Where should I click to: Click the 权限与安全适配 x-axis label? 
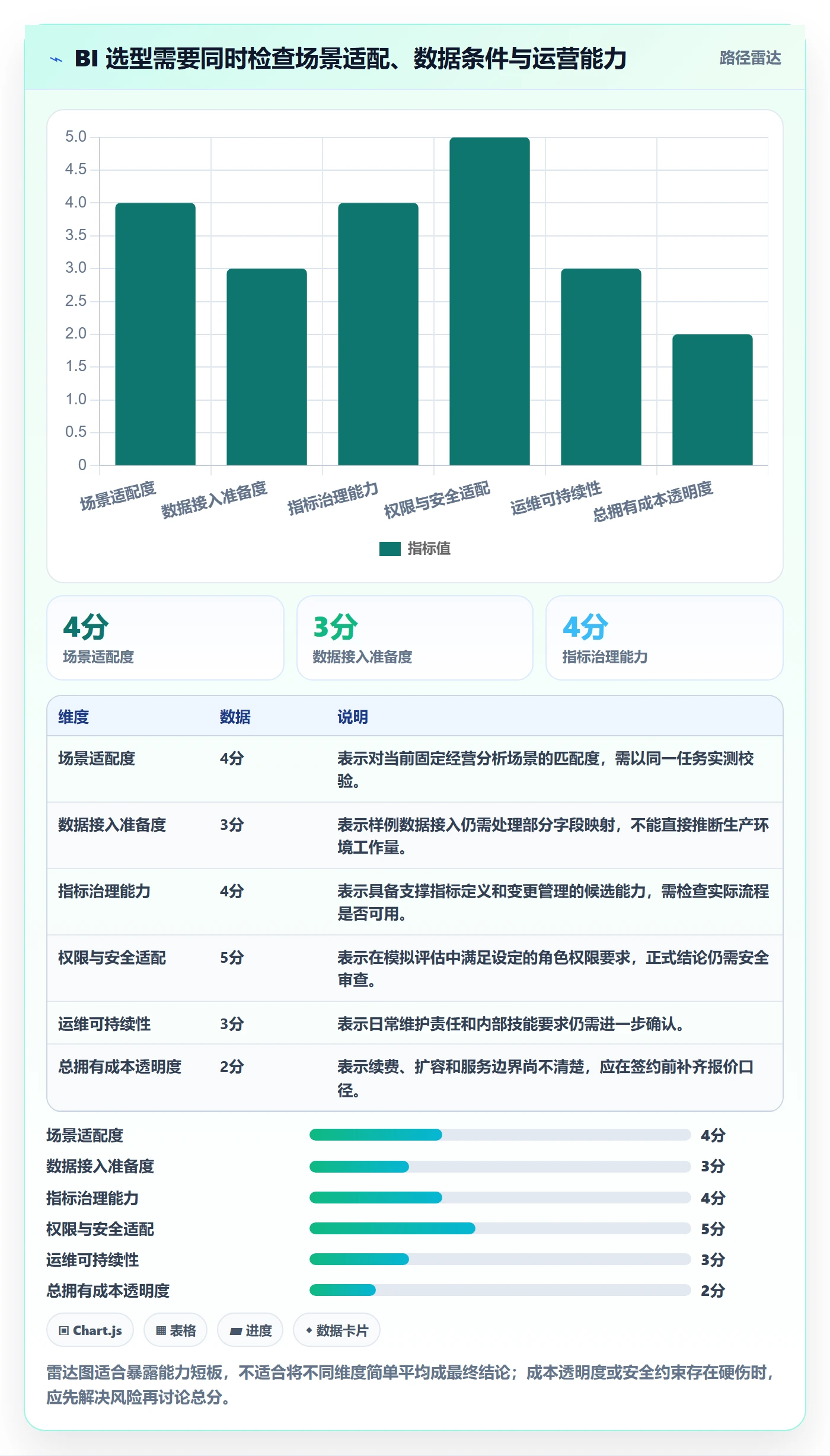coord(437,499)
